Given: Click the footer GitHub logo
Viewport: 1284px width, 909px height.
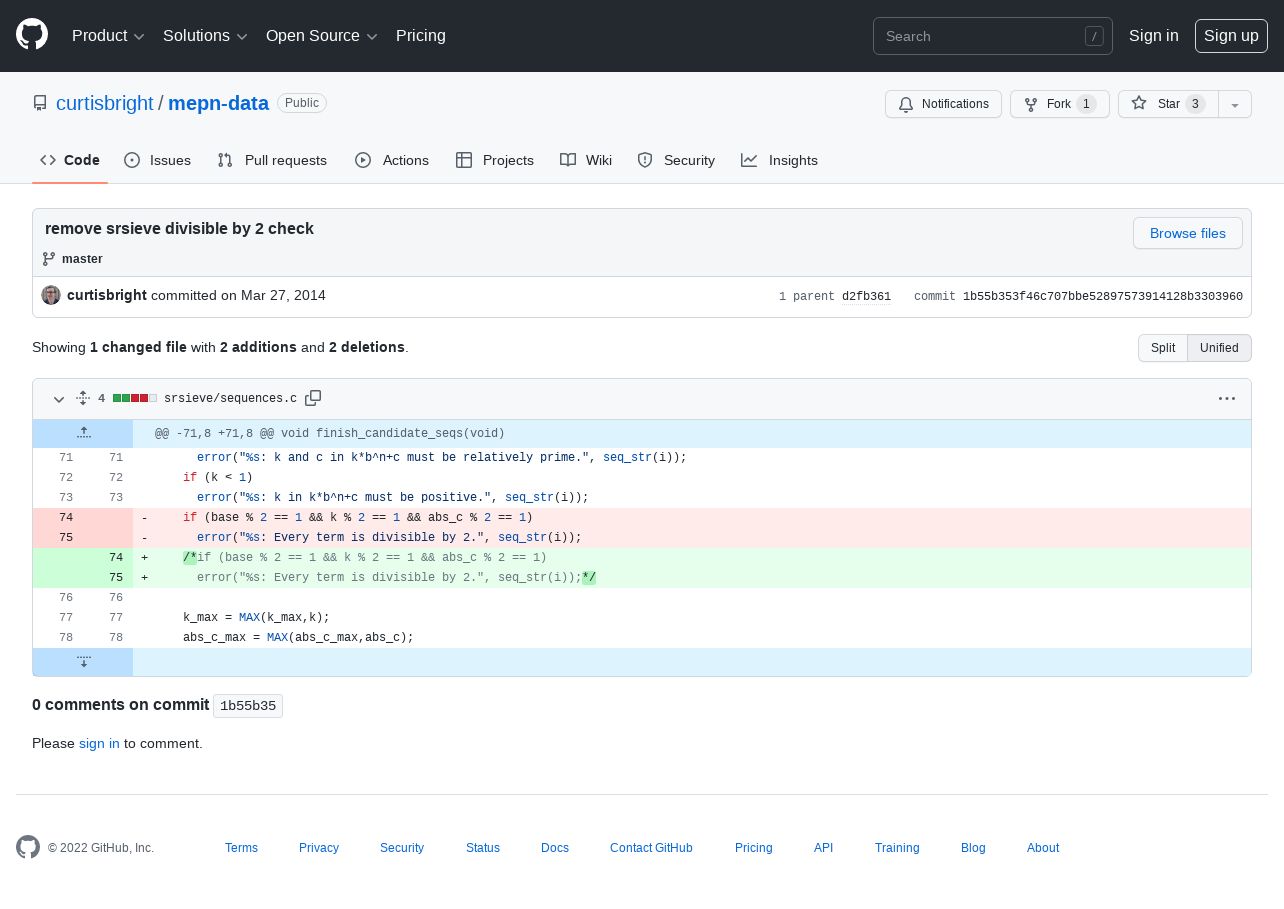Looking at the screenshot, I should 28,847.
